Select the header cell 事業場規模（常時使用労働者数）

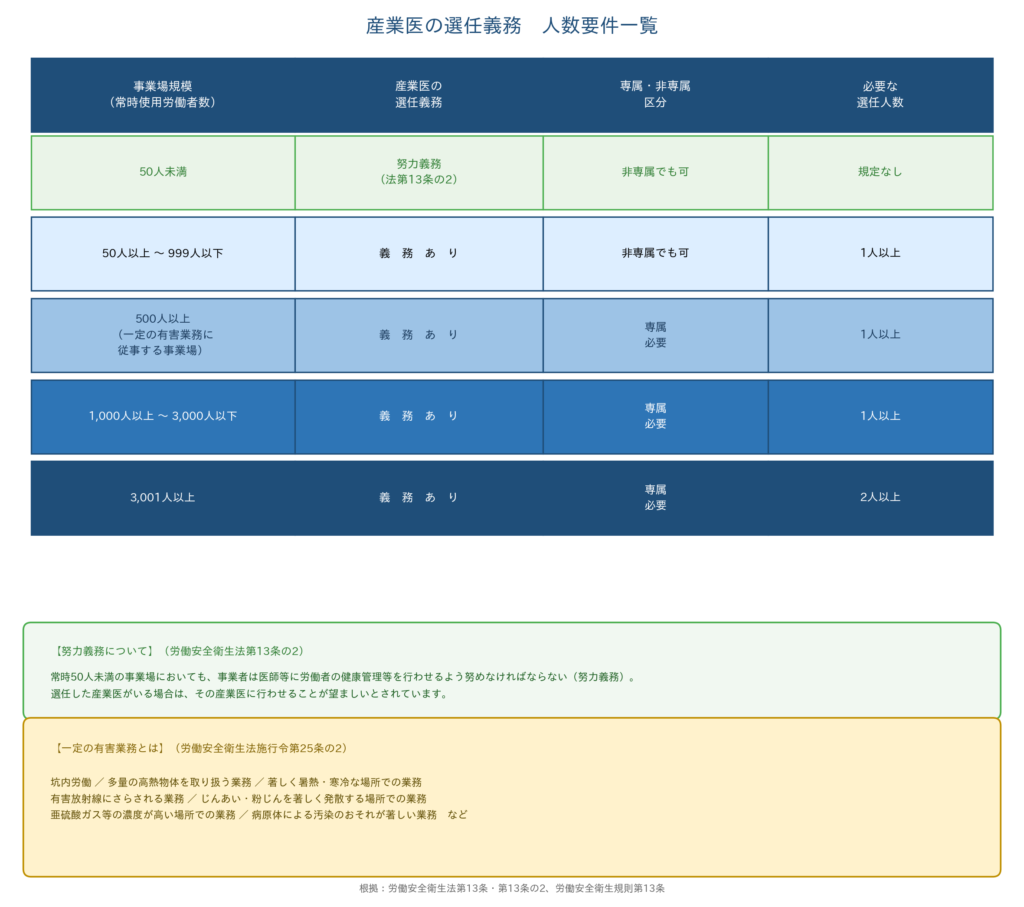163,93
